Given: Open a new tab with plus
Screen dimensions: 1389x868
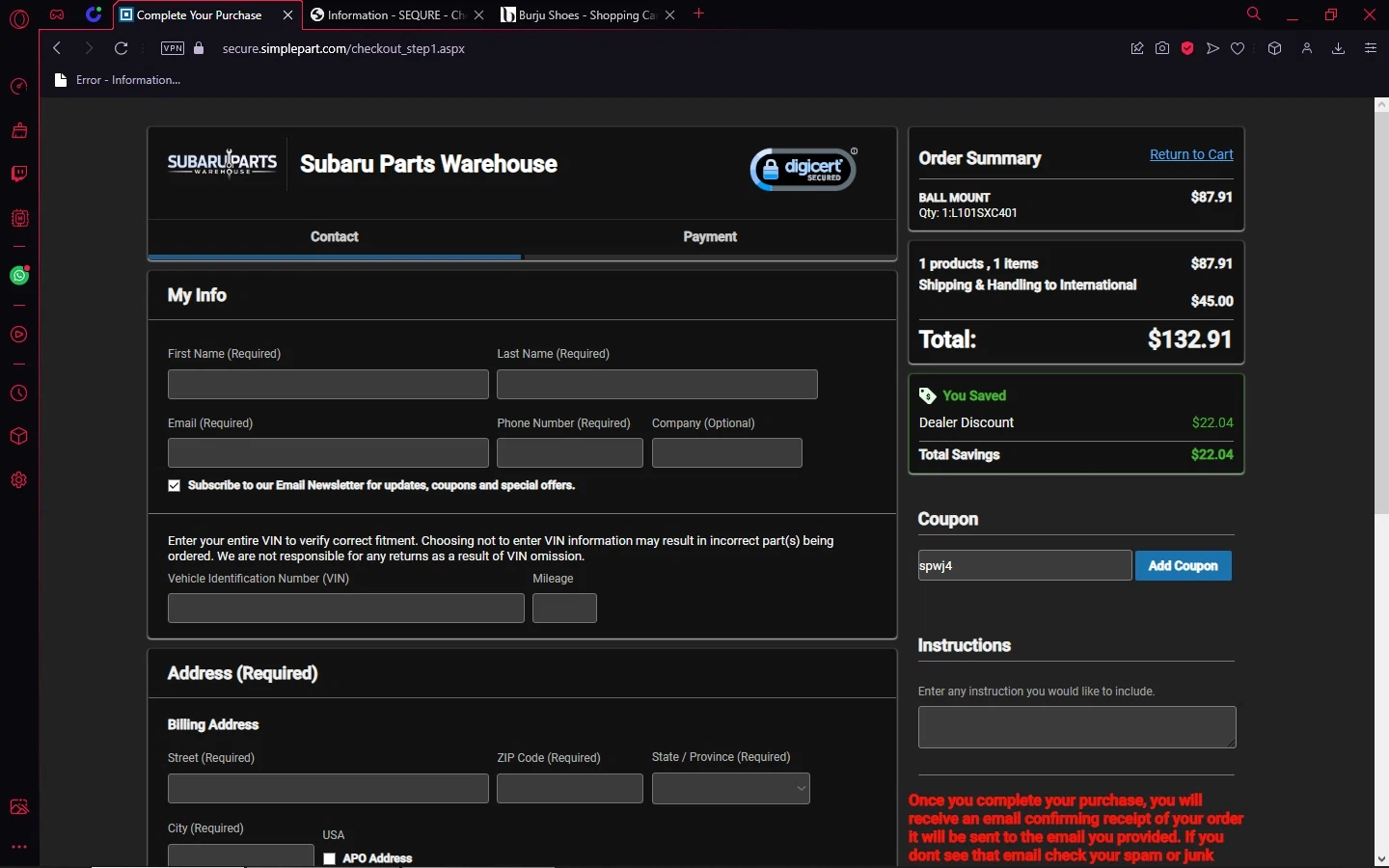Looking at the screenshot, I should 699,14.
